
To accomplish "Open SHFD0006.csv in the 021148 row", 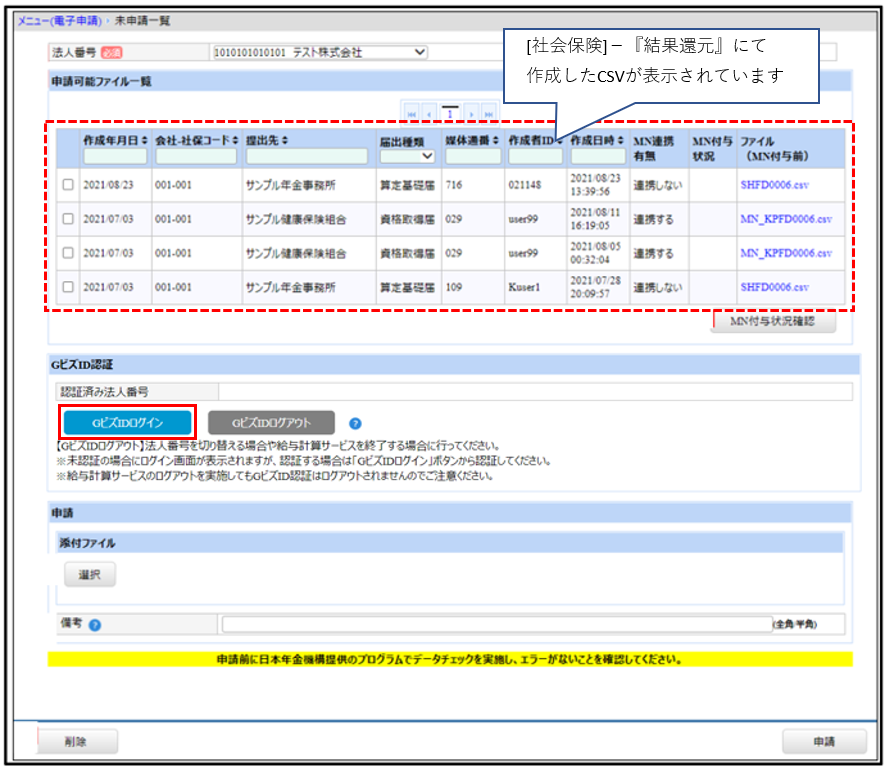I will point(774,185).
